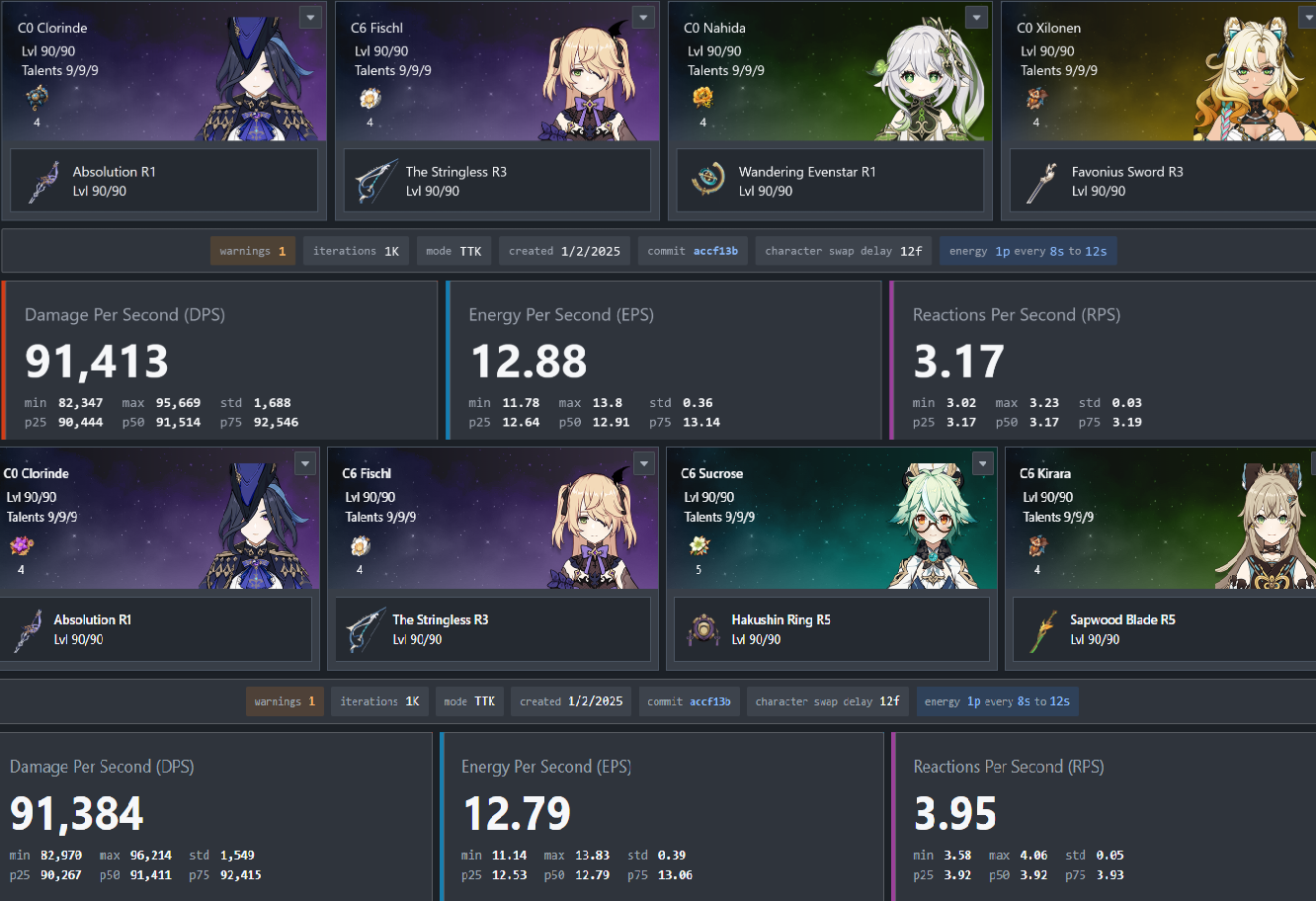Click Stringless bow icon in Sucrose team
Image resolution: width=1316 pixels, height=901 pixels.
[364, 629]
